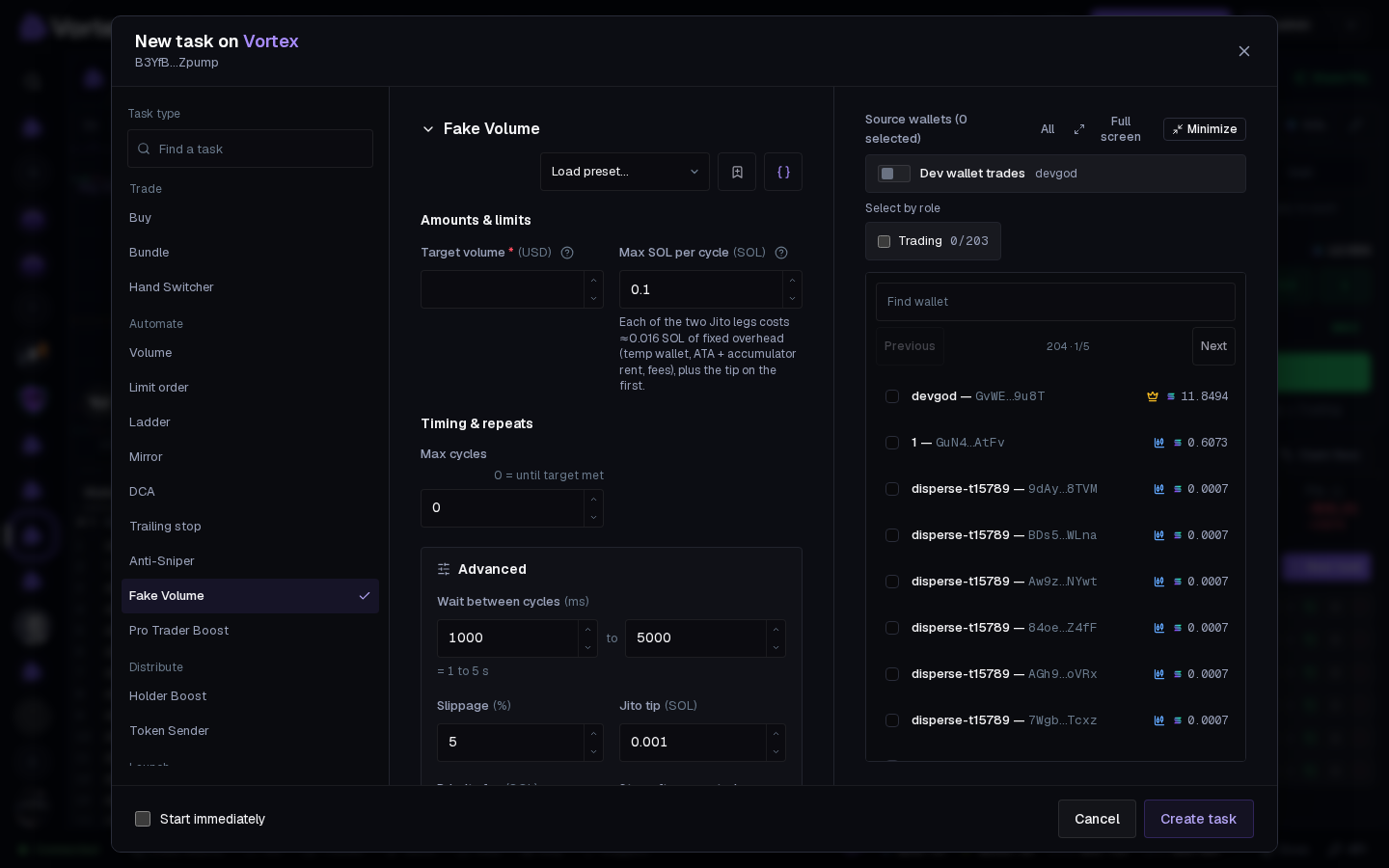The height and width of the screenshot is (868, 1389).
Task: Select the BDs5...WLna wallet checkbox
Action: pos(892,535)
